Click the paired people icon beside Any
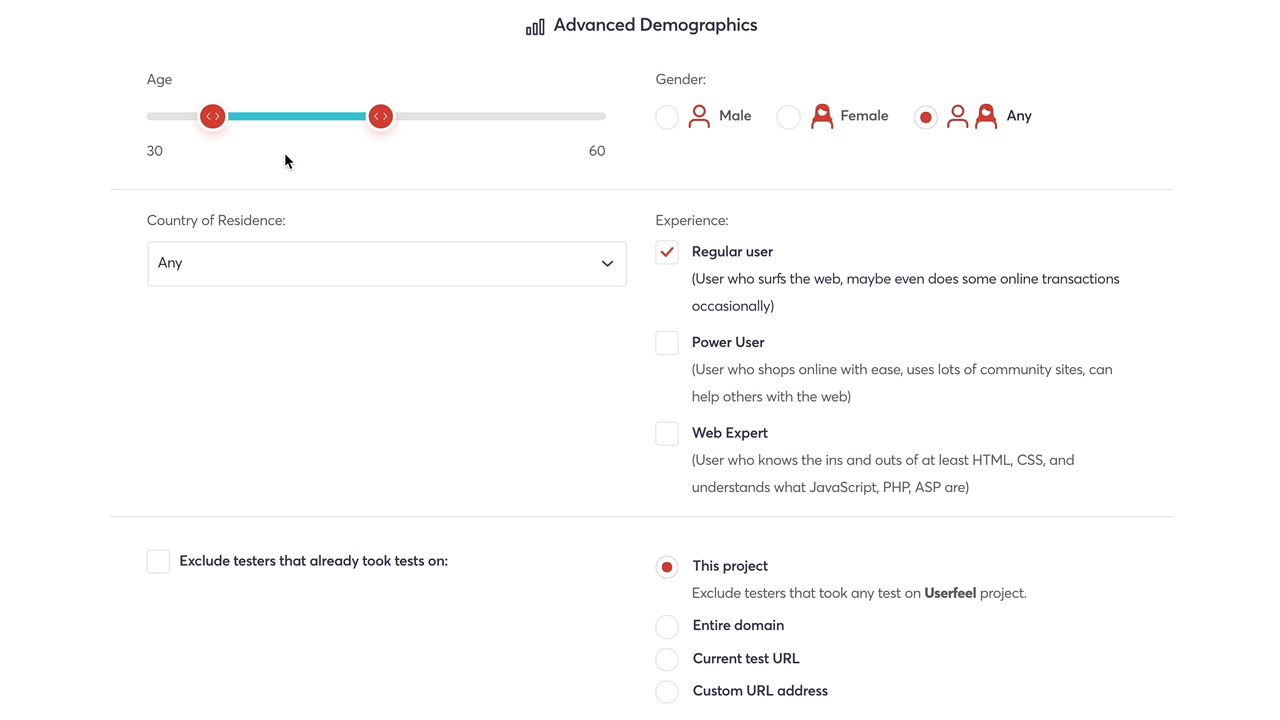The width and height of the screenshot is (1280, 720). pos(971,117)
